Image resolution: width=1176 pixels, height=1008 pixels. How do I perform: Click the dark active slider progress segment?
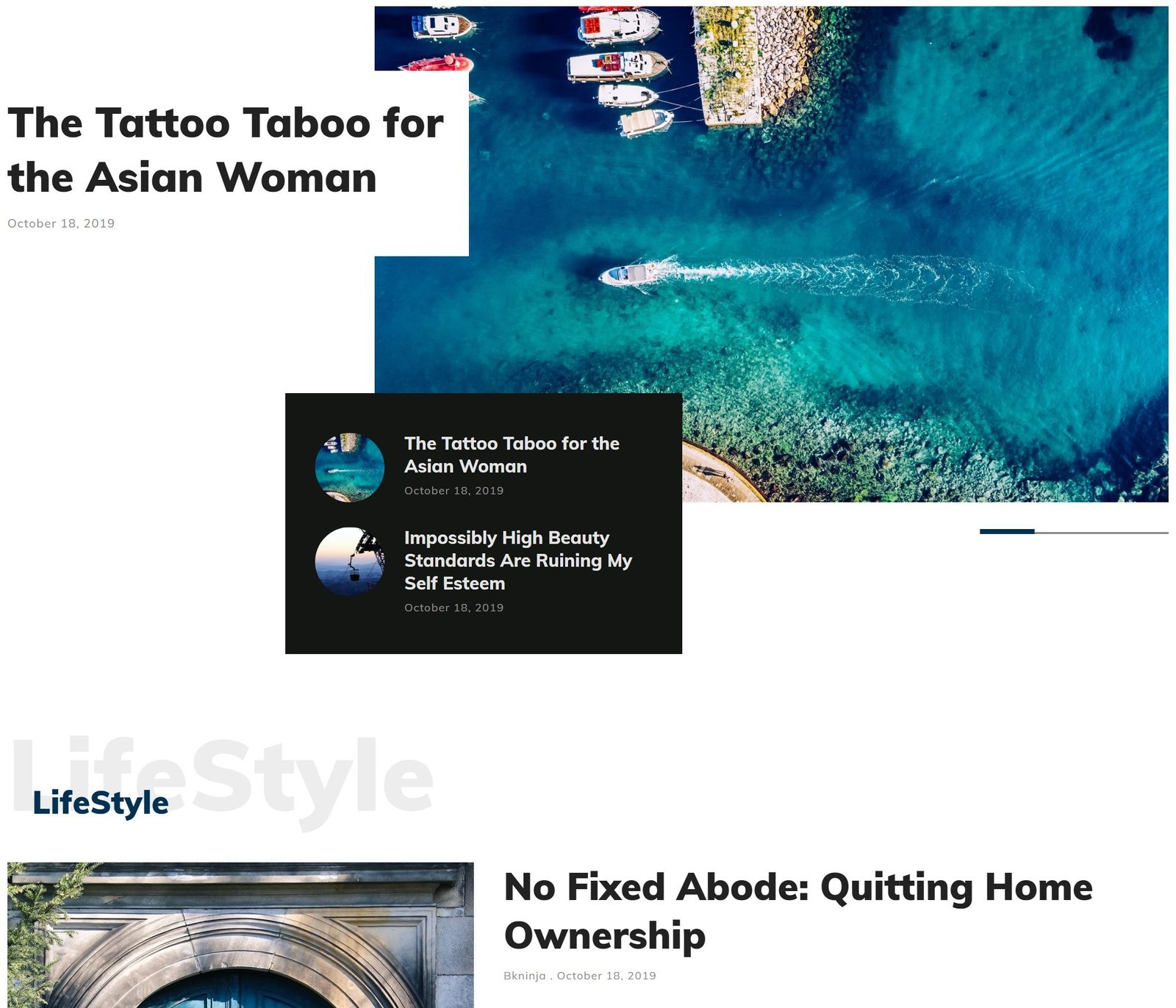1007,531
